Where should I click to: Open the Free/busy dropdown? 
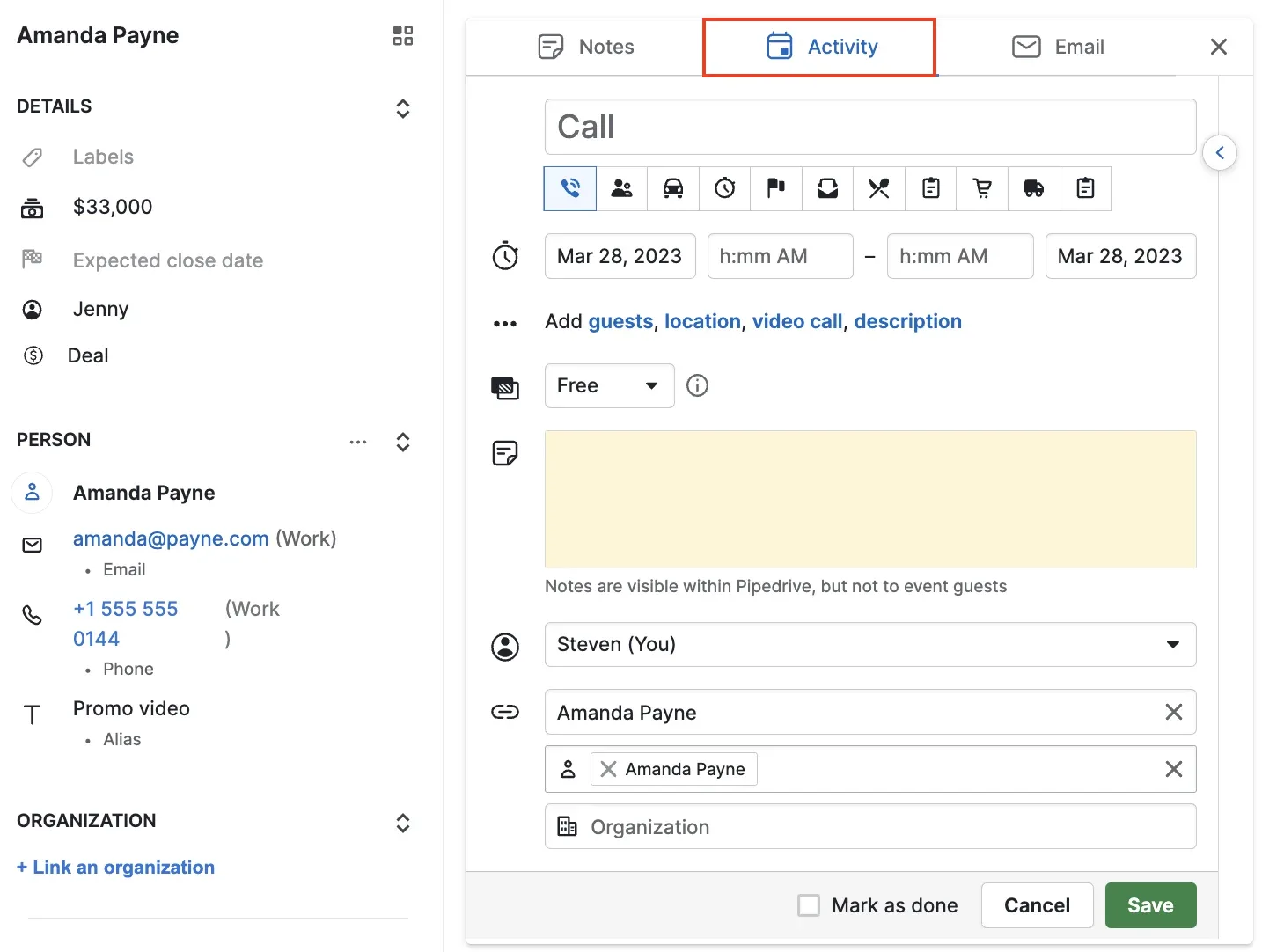[x=610, y=385]
